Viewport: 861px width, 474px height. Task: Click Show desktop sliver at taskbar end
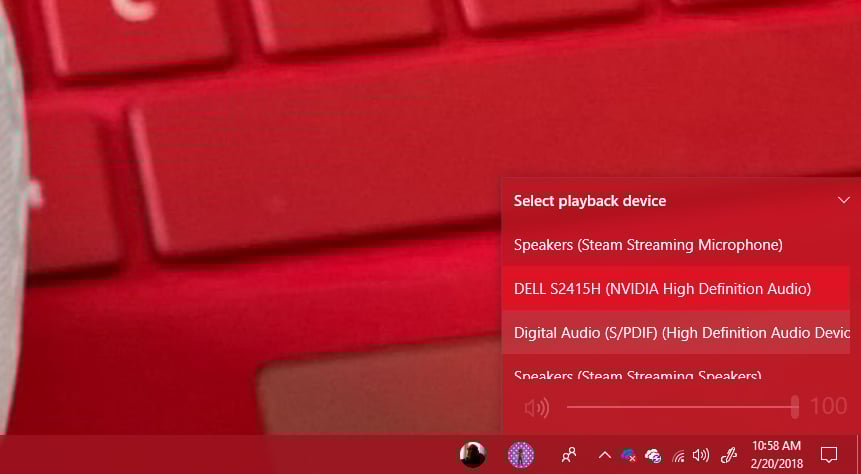[858, 455]
